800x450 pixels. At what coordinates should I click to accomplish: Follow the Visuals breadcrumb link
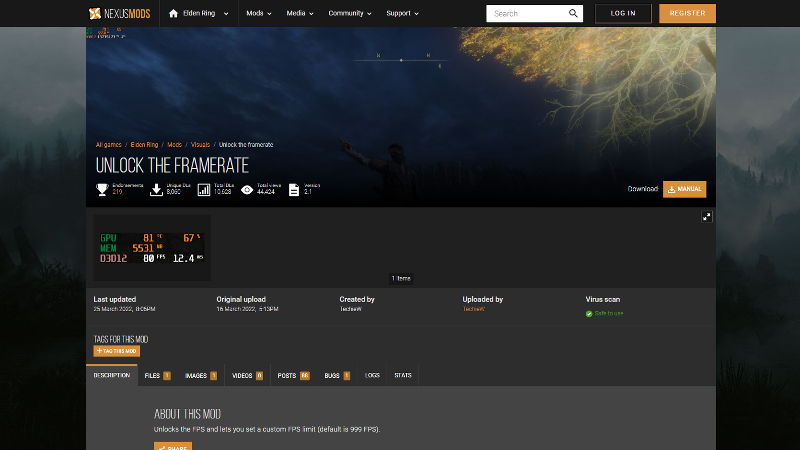coord(201,145)
